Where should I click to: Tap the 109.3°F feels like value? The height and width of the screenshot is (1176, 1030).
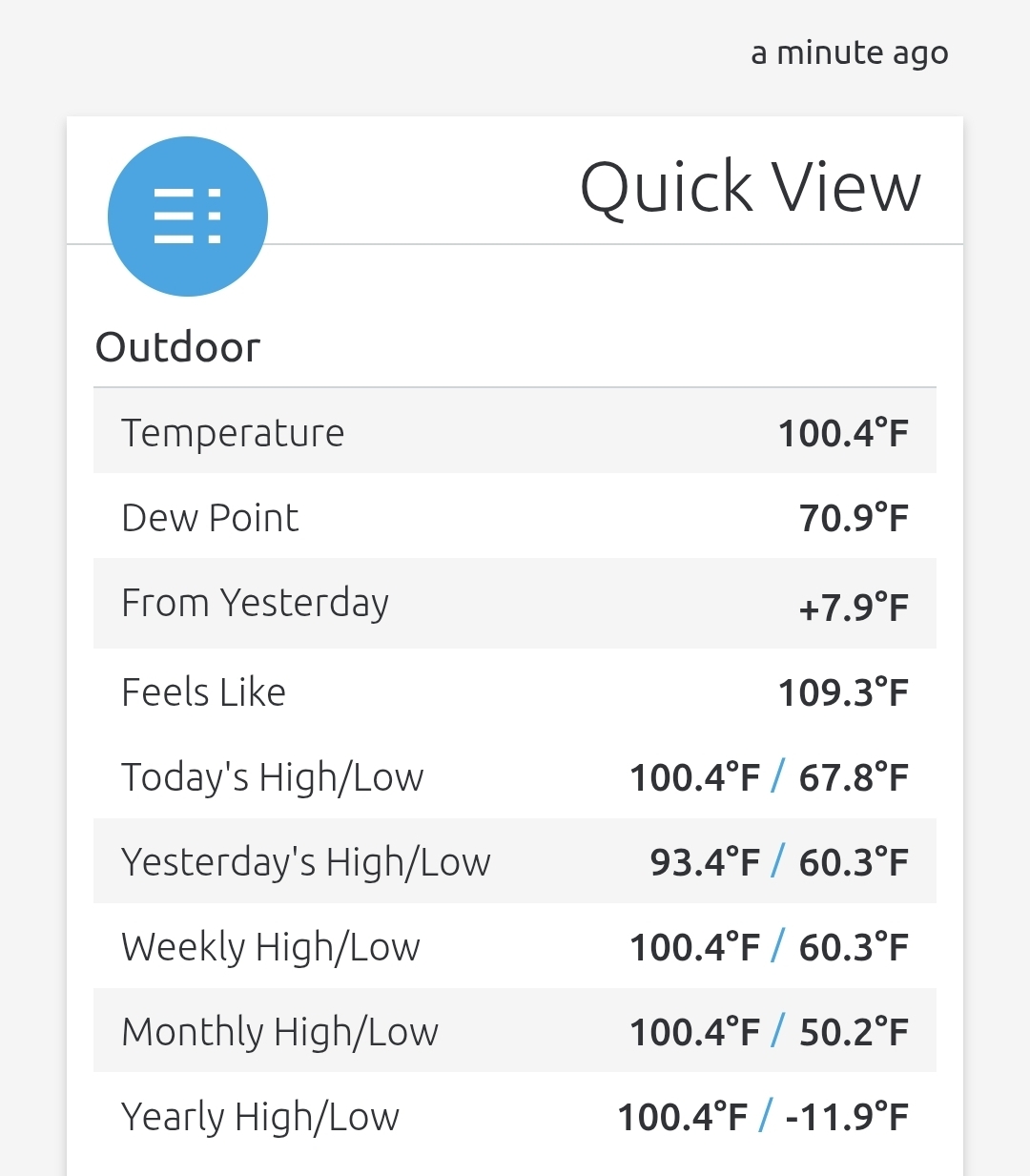coord(843,692)
